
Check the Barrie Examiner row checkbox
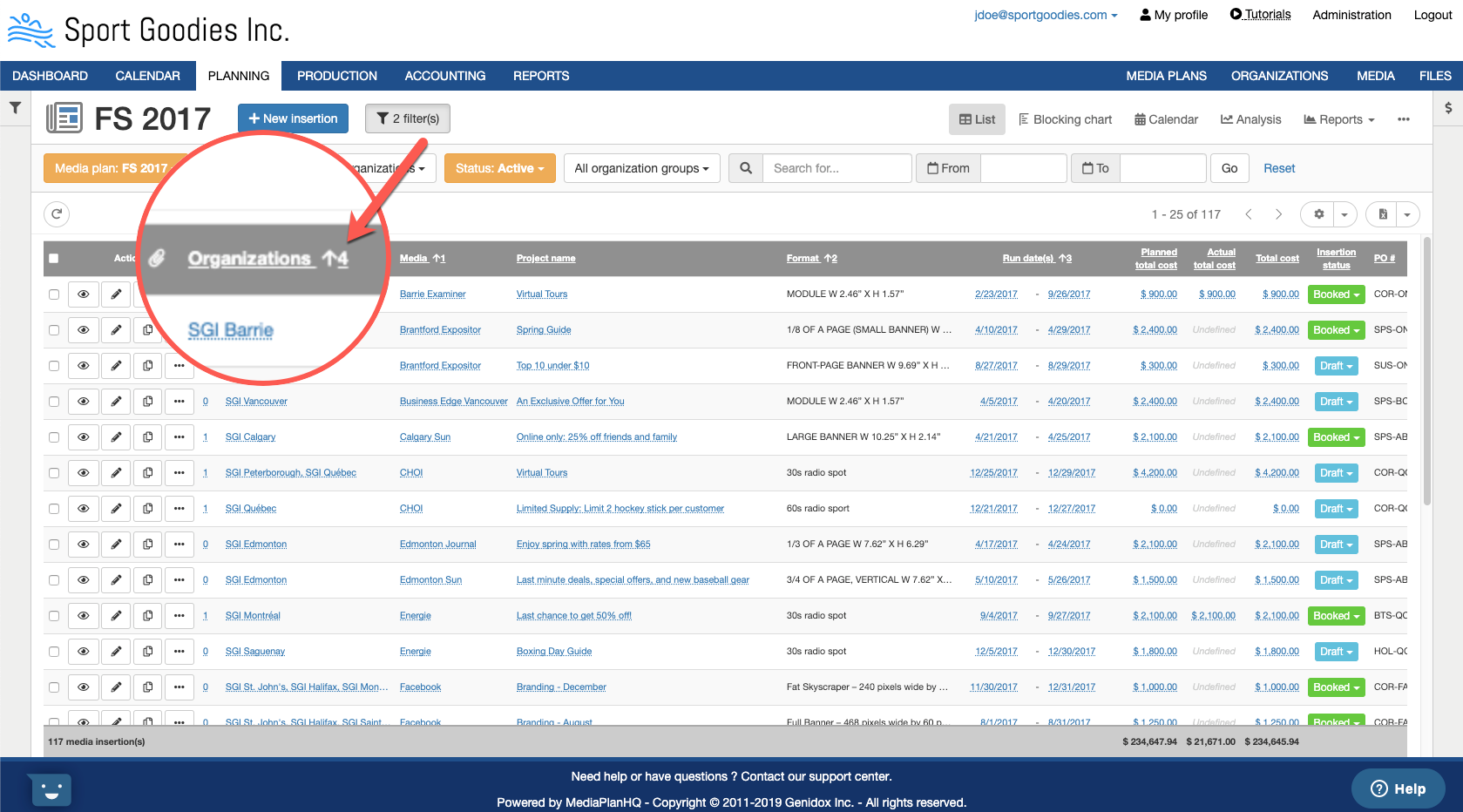coord(54,294)
